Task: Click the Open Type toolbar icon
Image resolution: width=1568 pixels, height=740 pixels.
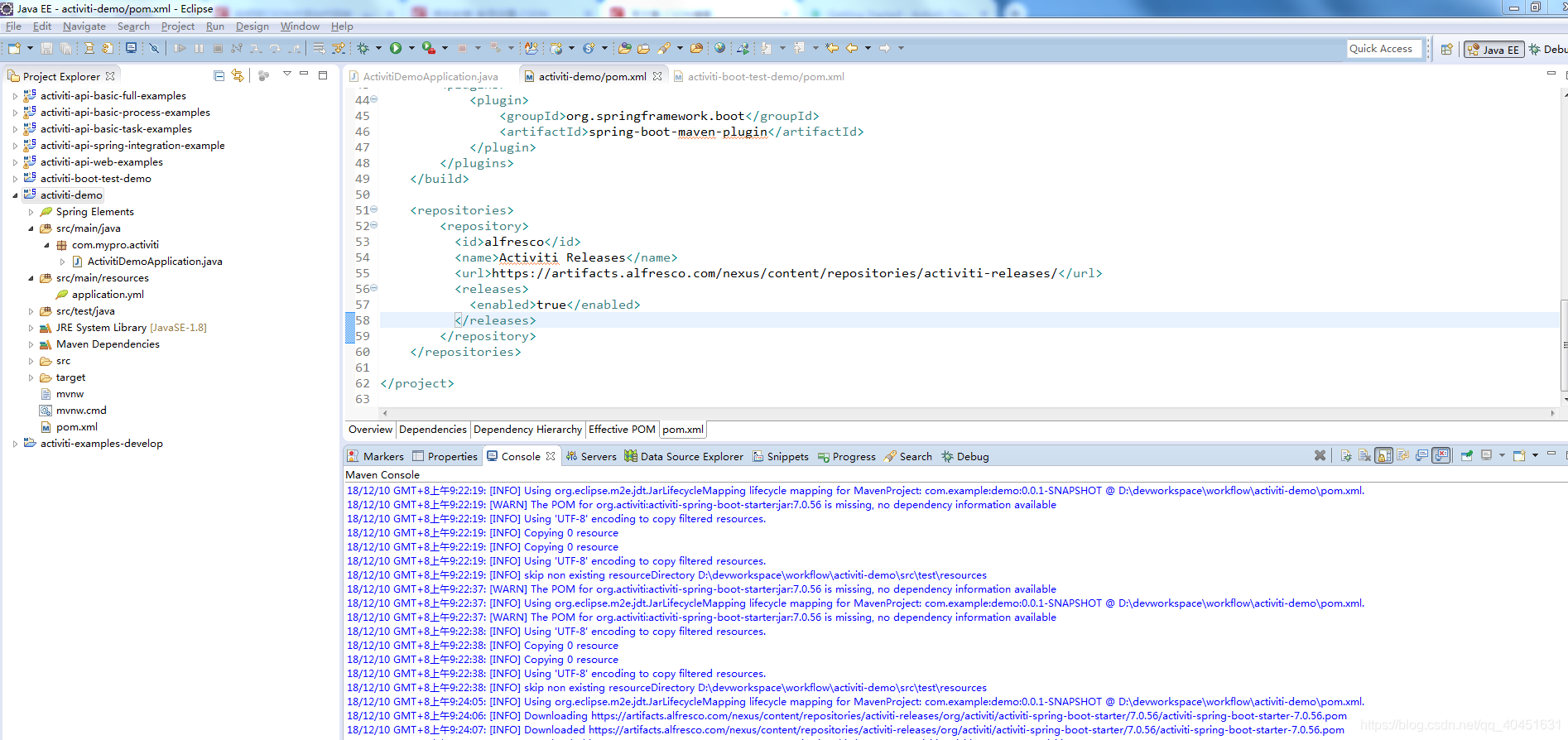Action: 624,48
